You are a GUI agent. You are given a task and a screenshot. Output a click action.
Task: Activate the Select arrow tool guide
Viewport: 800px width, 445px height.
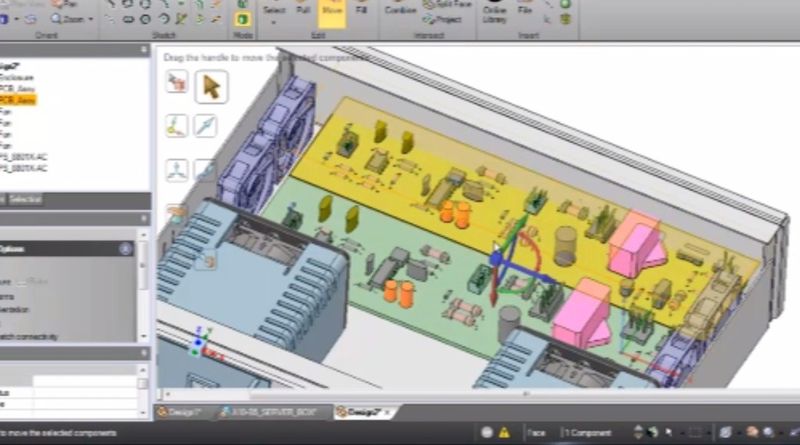[211, 87]
